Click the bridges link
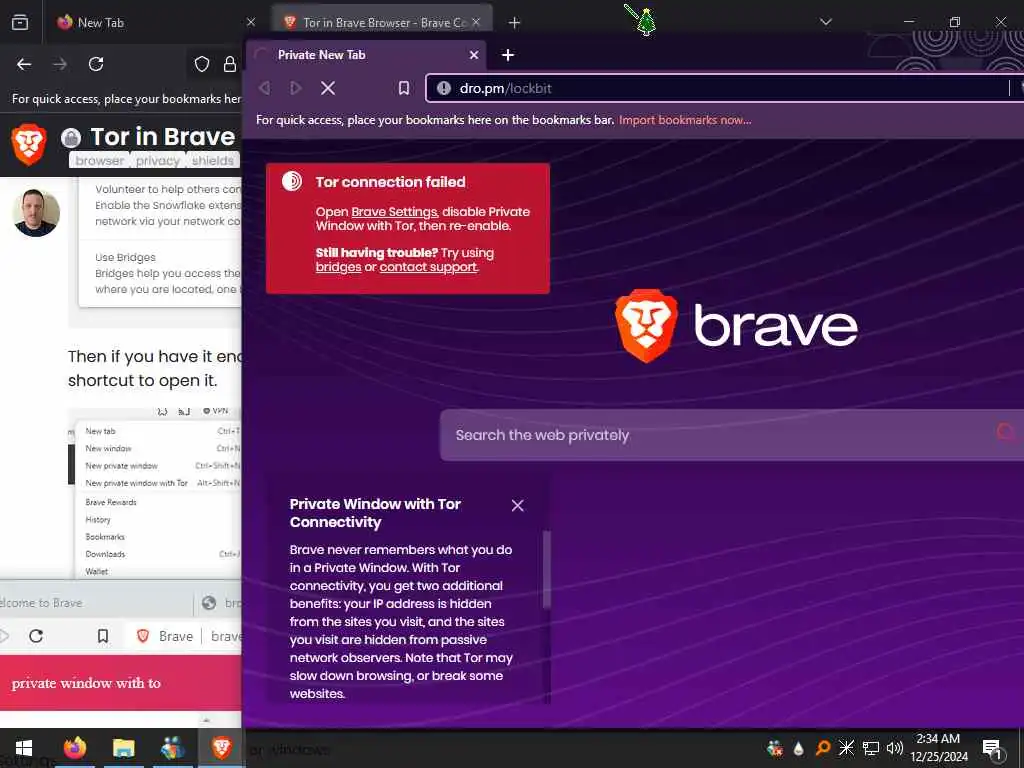The image size is (1024, 768). (338, 267)
